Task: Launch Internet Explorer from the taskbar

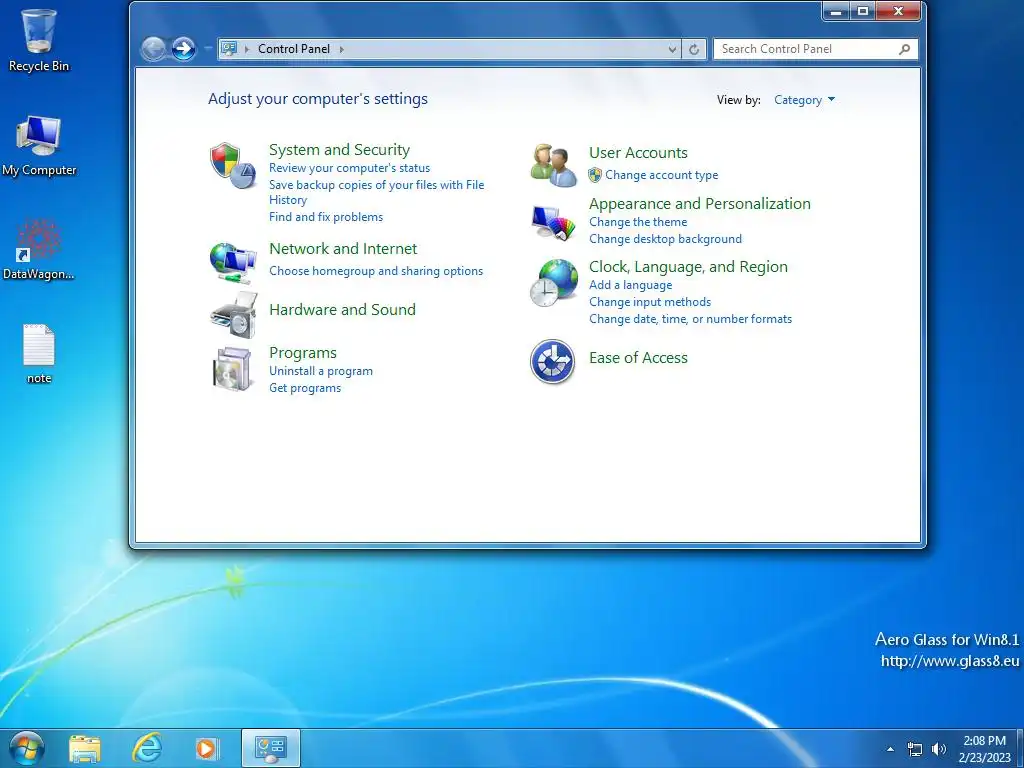Action: (147, 748)
